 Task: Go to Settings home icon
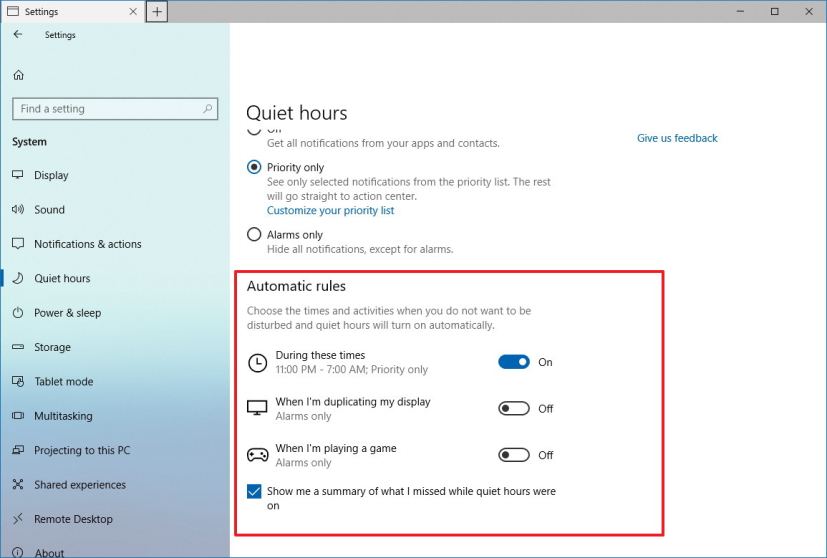[18, 75]
